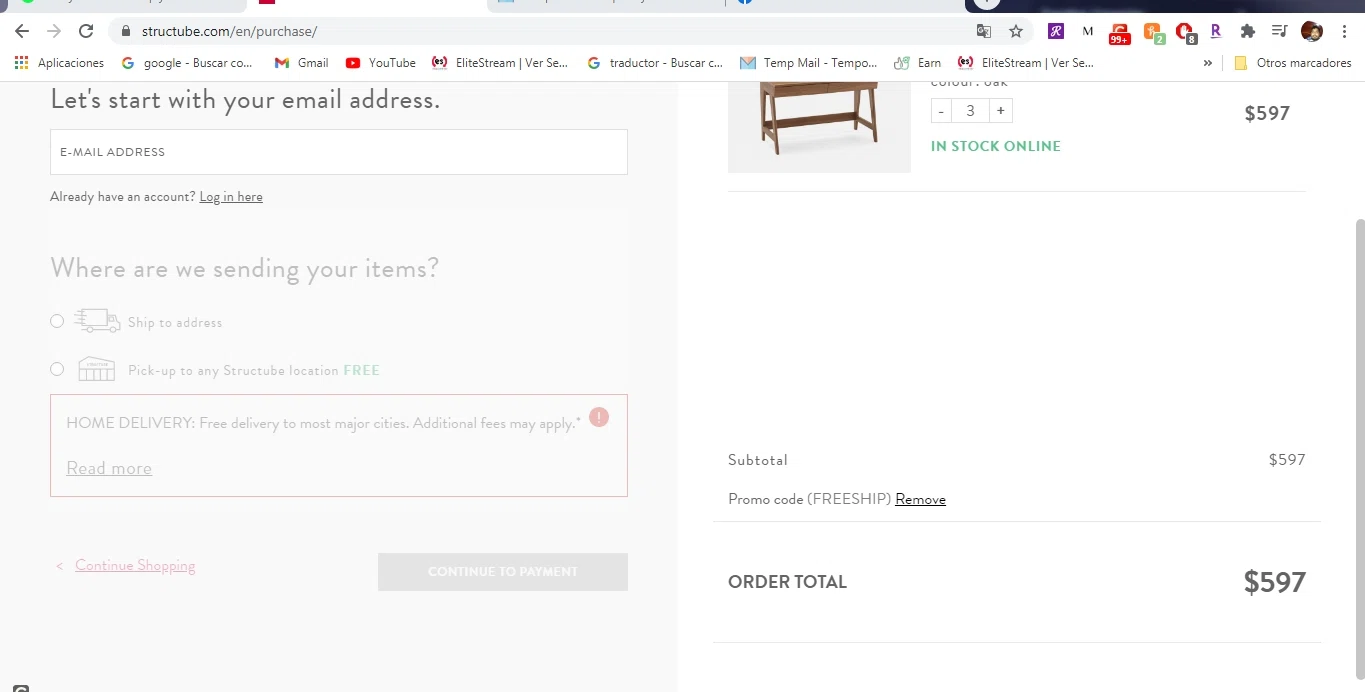
Task: Open the Chrome extensions puzzle icon
Action: tap(1247, 31)
